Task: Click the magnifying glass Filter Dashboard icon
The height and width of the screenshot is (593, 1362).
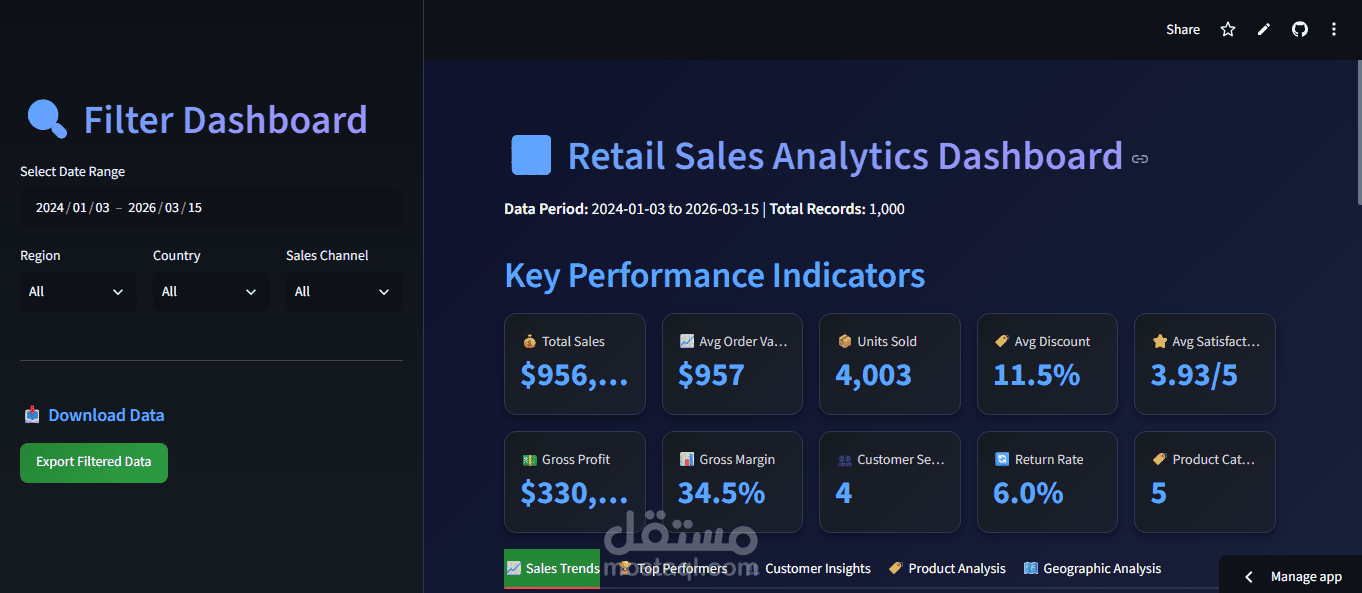Action: pyautogui.click(x=47, y=119)
